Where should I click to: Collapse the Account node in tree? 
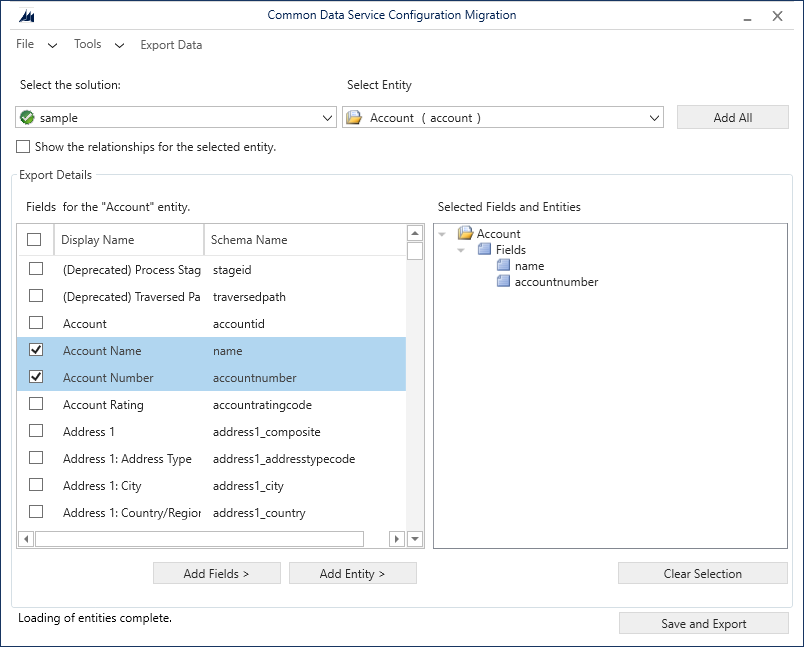click(442, 234)
